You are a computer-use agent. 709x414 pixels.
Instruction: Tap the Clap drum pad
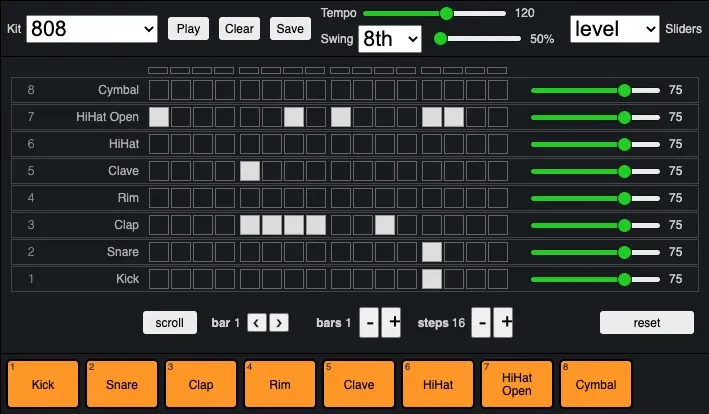click(201, 384)
